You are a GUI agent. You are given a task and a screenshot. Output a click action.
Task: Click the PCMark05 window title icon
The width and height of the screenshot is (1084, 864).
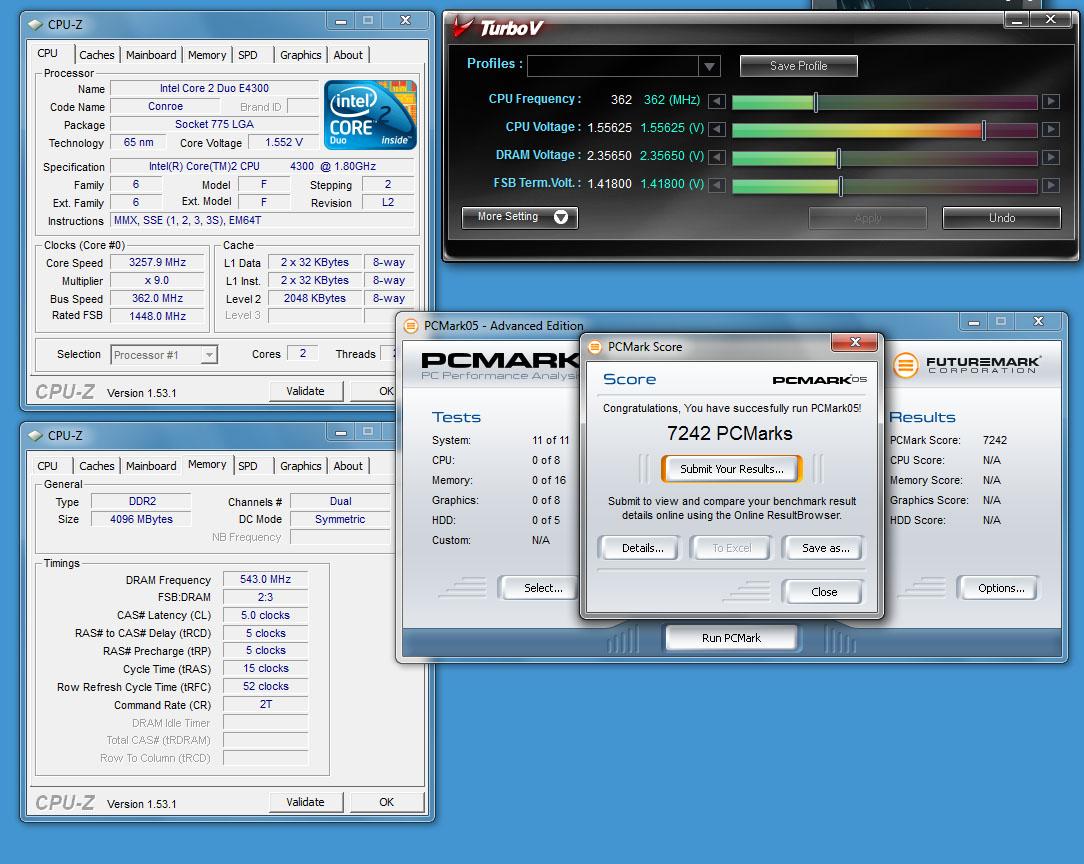point(411,326)
